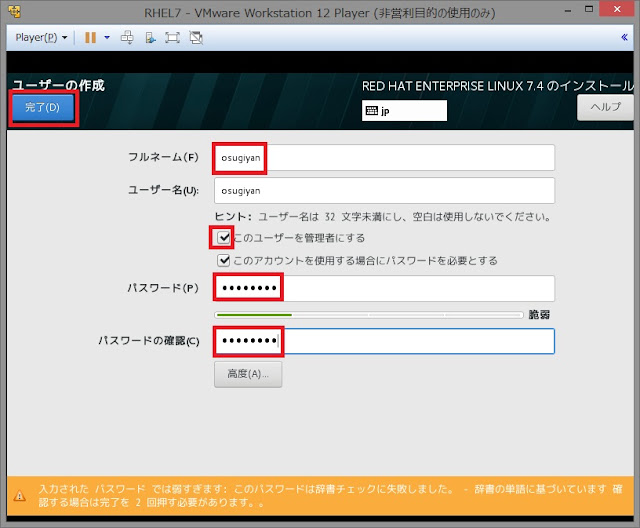The image size is (640, 528).
Task: Click the 完了(D) Done button
Action: point(42,107)
